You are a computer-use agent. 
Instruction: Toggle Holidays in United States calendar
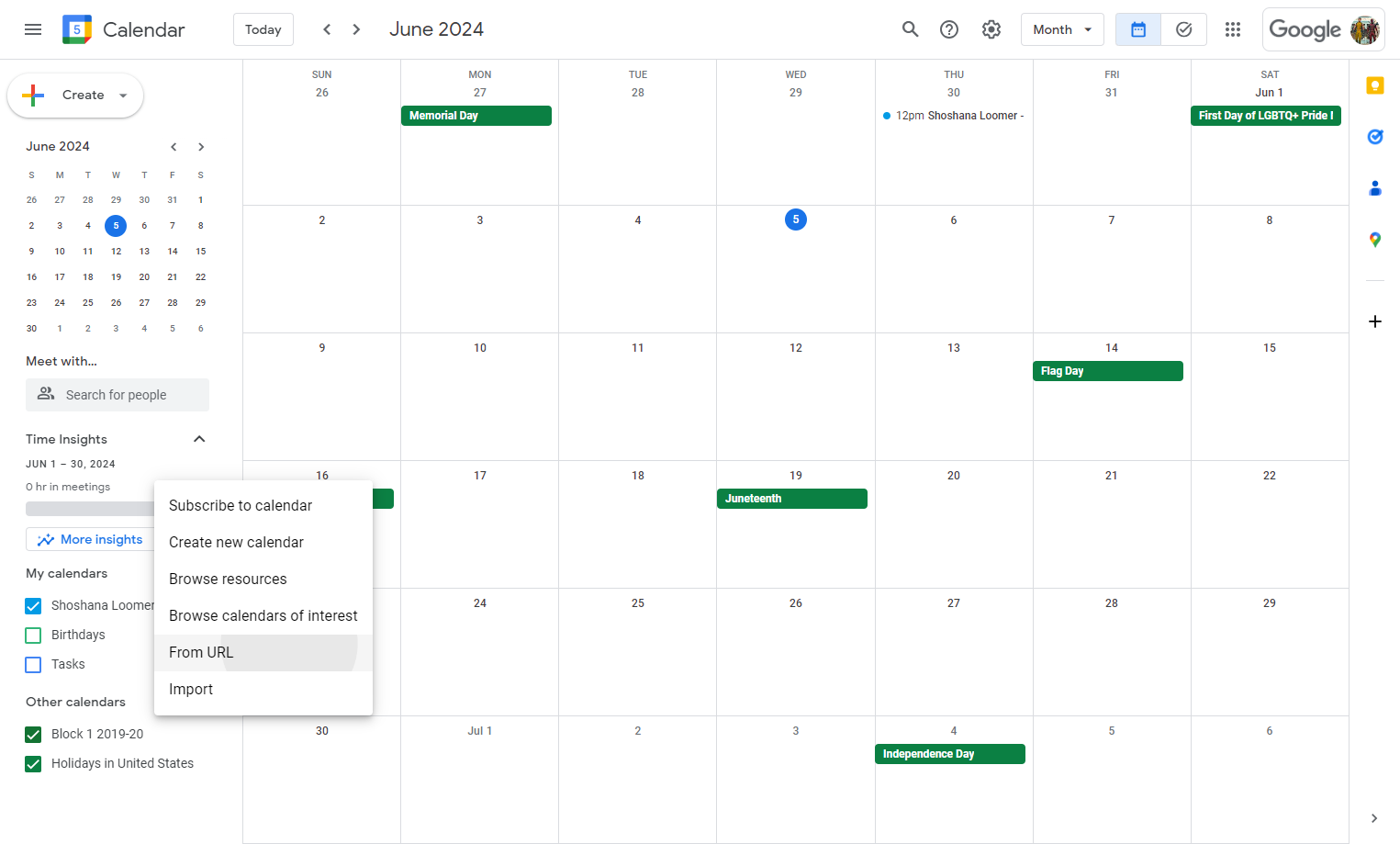33,764
